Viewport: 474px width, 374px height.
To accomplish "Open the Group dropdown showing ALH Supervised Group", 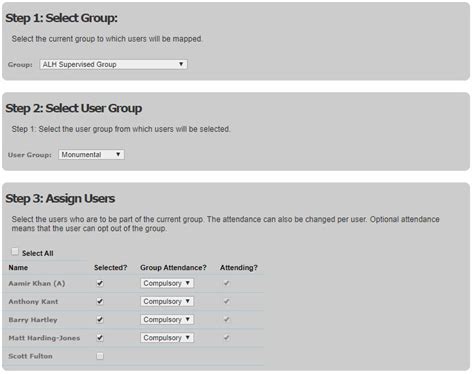I will coord(113,64).
